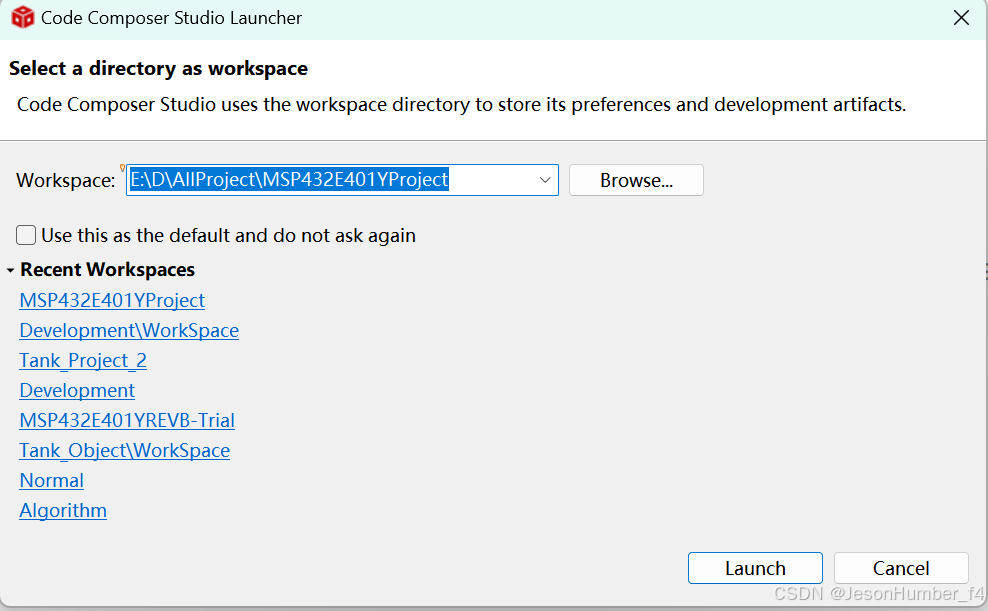Image resolution: width=988 pixels, height=611 pixels.
Task: Launch the selected workspace
Action: 755,568
